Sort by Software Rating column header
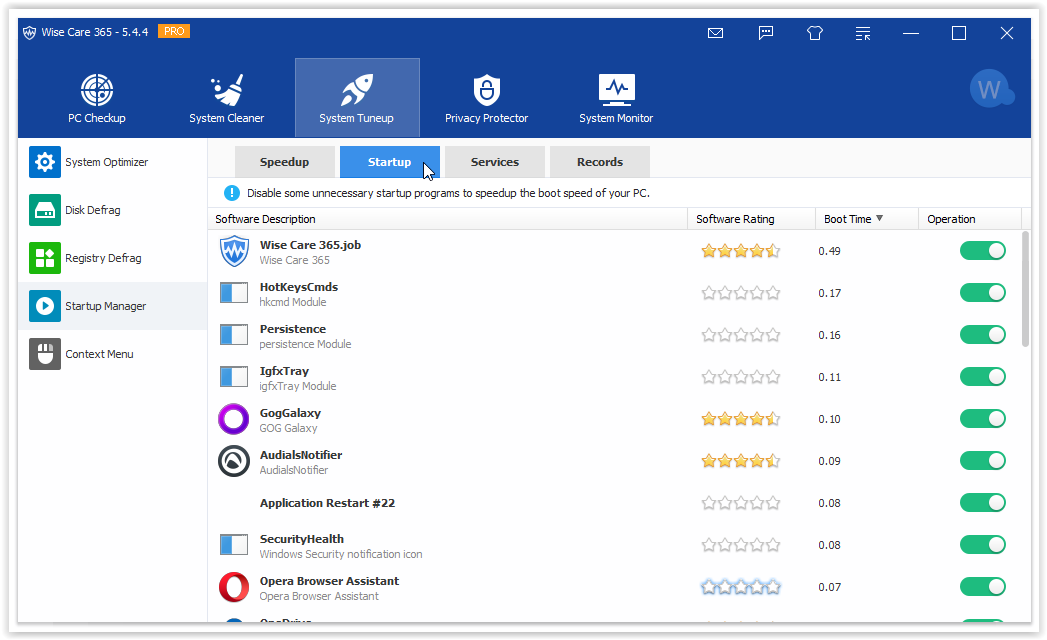 751,219
